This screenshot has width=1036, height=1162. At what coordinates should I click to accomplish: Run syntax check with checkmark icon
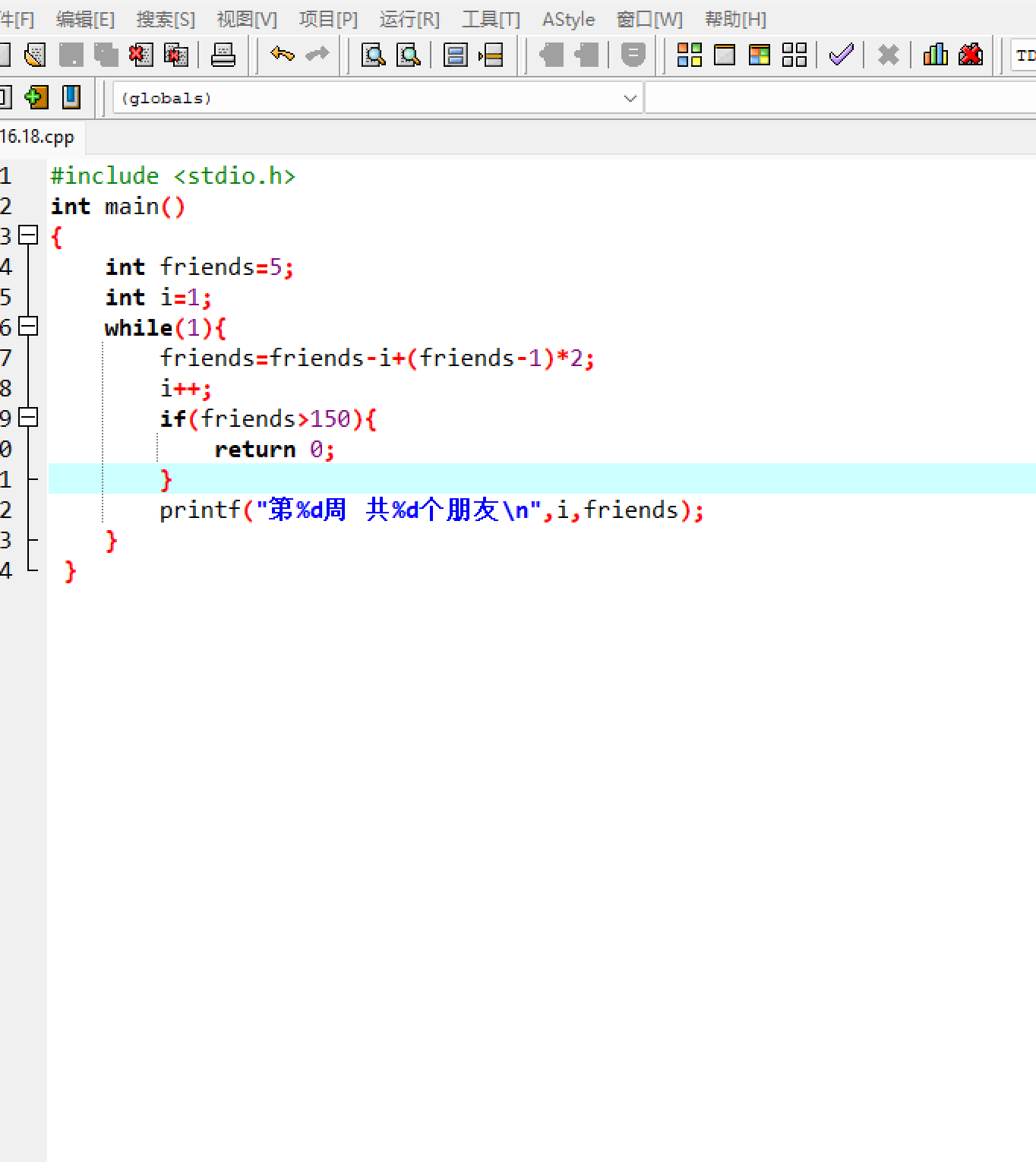[x=842, y=55]
